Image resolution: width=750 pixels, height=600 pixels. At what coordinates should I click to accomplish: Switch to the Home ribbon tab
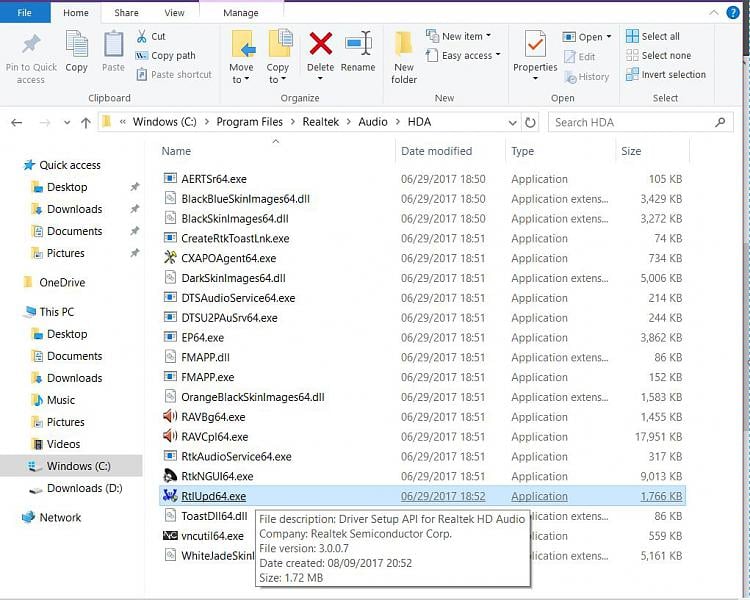(76, 13)
